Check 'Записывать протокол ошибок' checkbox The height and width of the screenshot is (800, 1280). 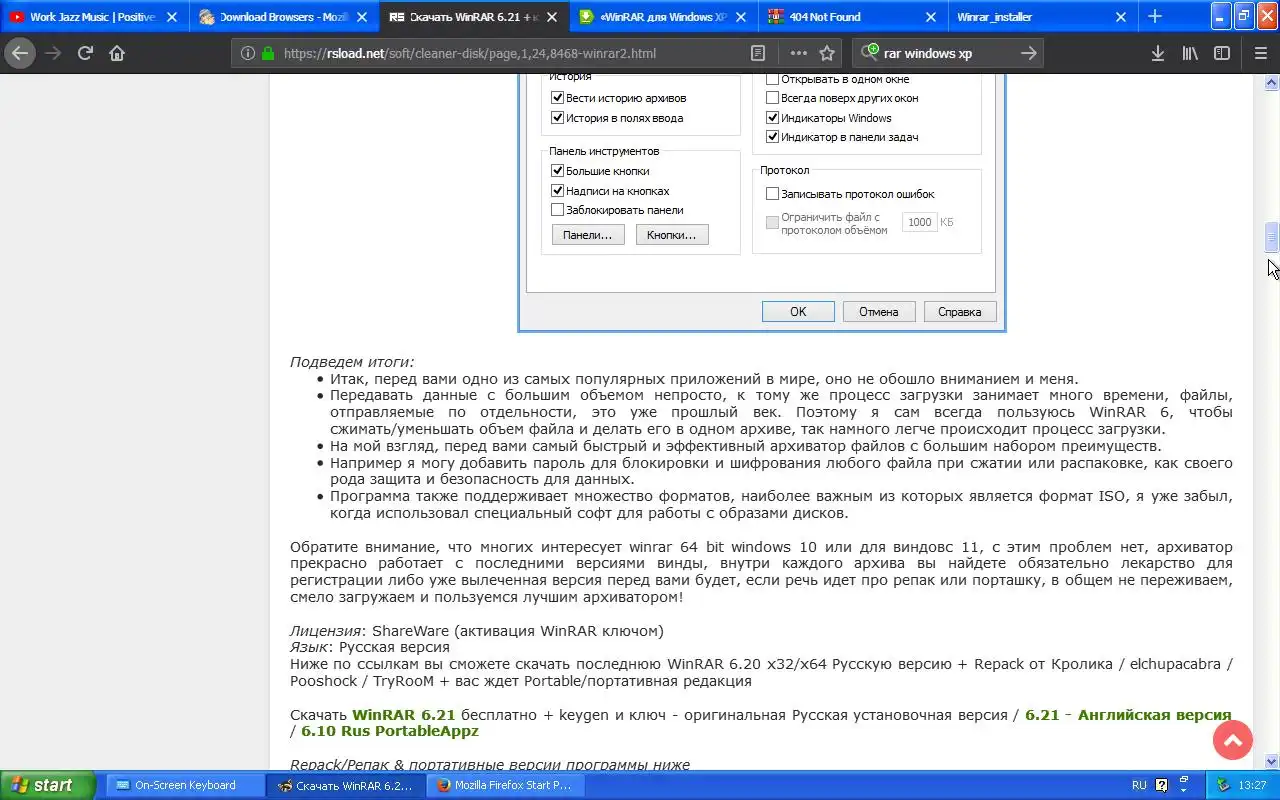772,194
